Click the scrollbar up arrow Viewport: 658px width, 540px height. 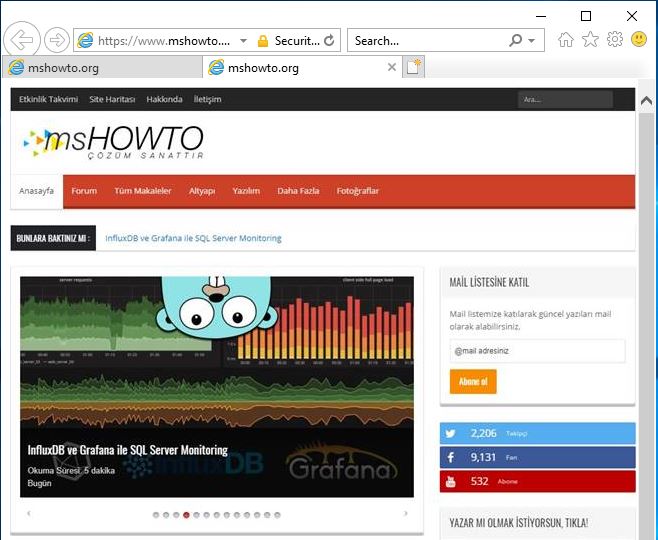[x=646, y=101]
